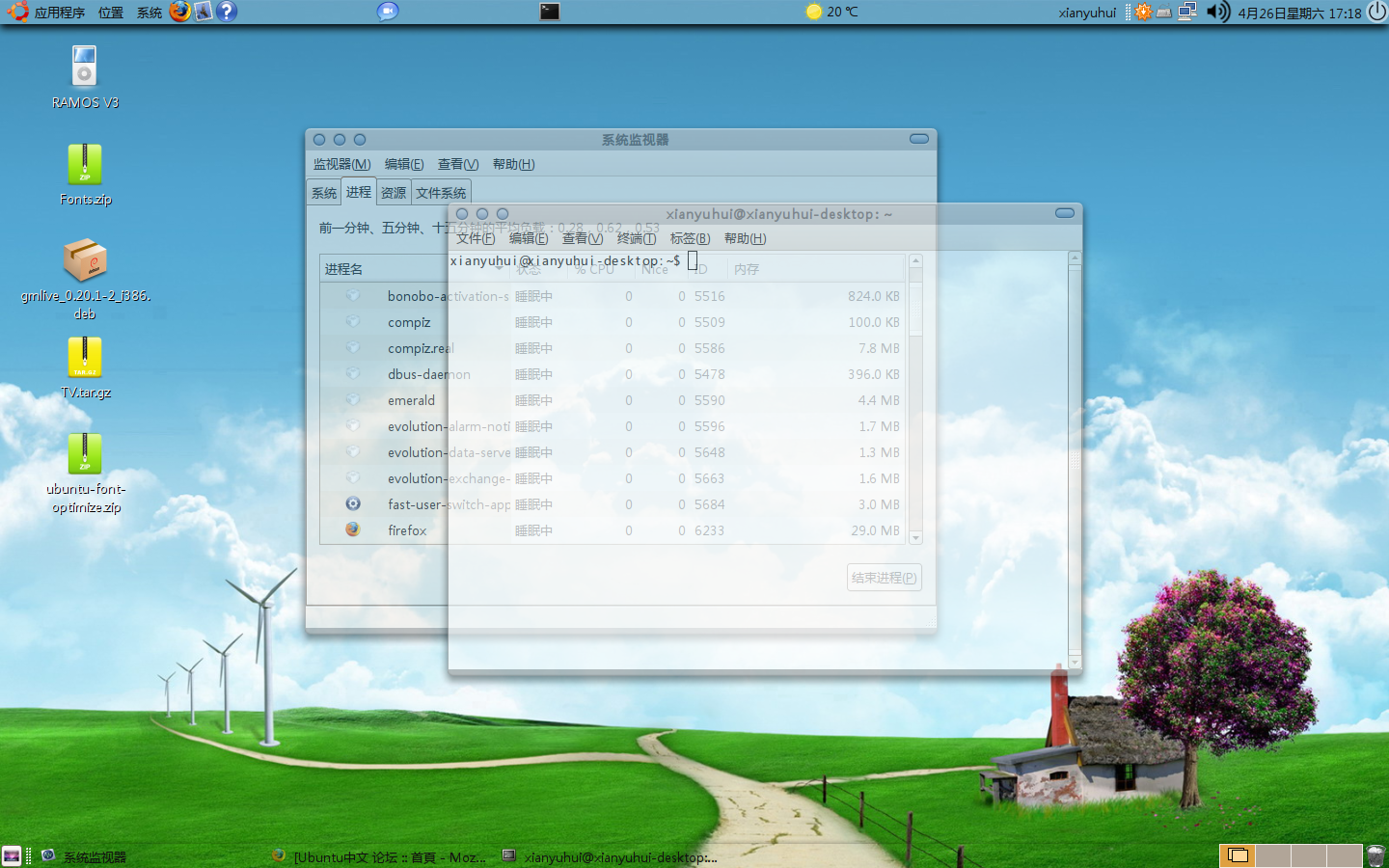Click the power shutdown icon
Screen dimensions: 1389x868
coord(1376,12)
